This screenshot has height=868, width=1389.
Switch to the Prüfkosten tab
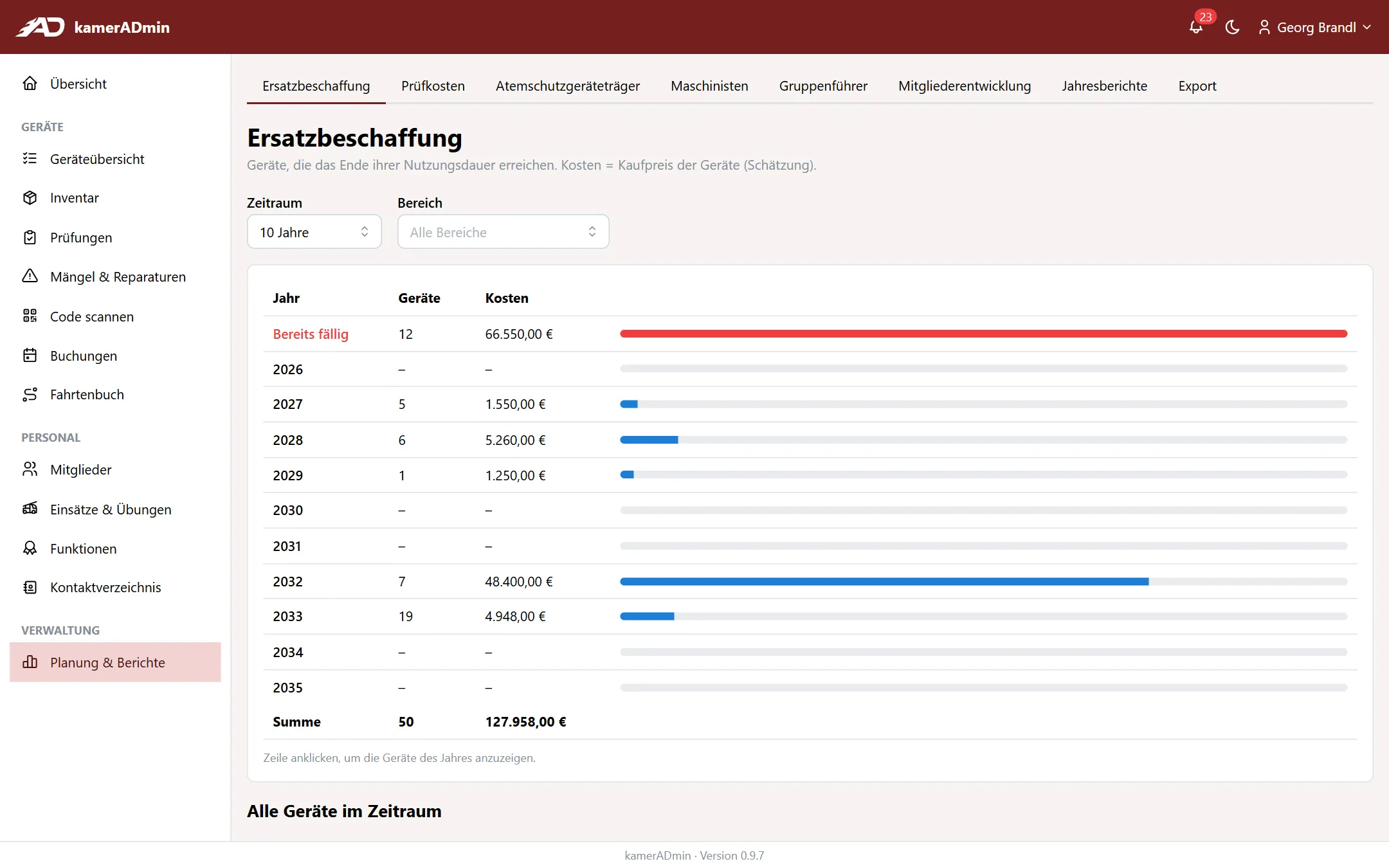pyautogui.click(x=433, y=86)
